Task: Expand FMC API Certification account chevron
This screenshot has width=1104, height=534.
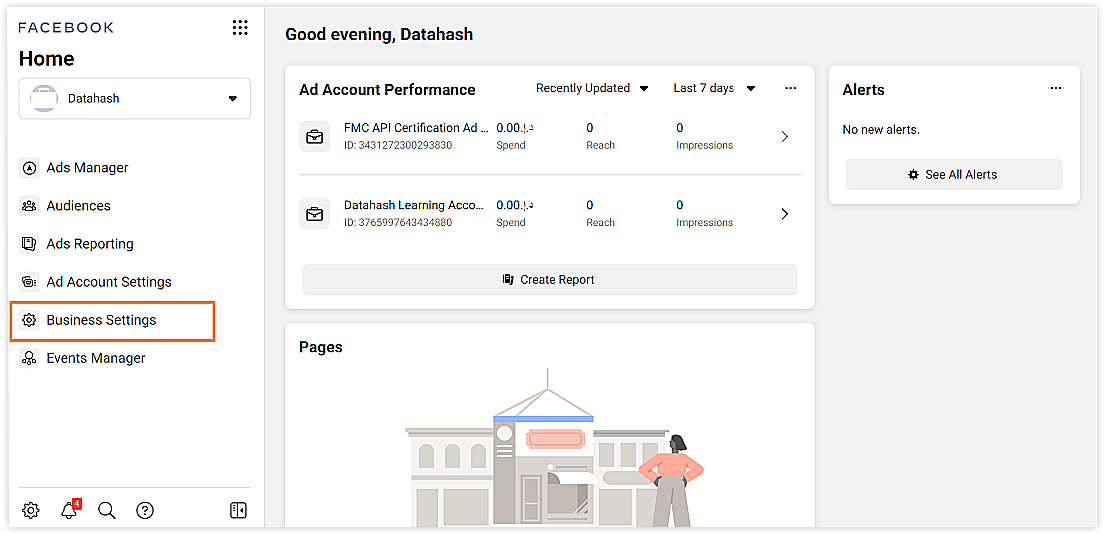Action: [785, 137]
